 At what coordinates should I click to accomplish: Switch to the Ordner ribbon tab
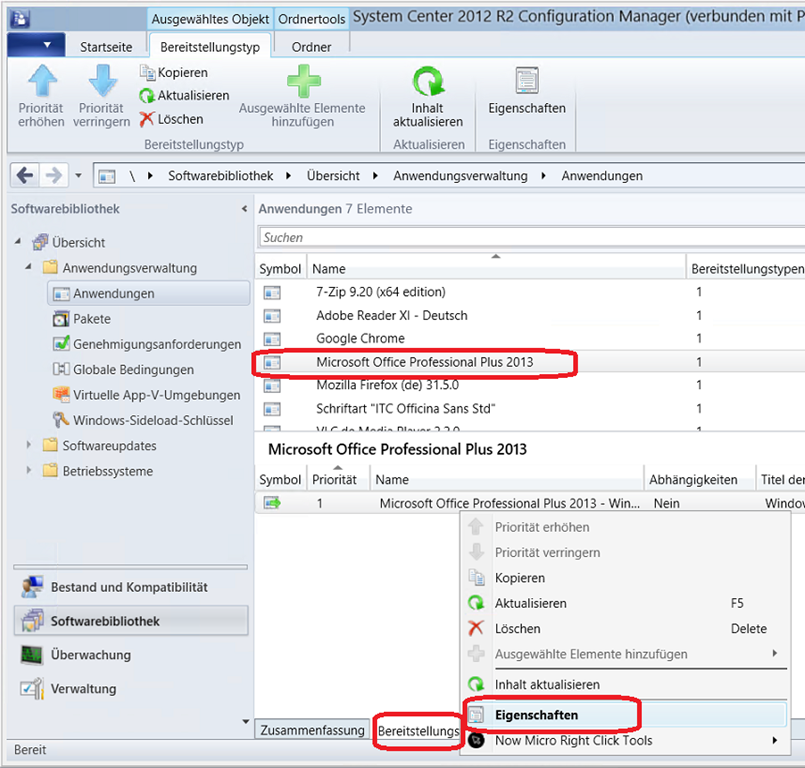pos(311,47)
